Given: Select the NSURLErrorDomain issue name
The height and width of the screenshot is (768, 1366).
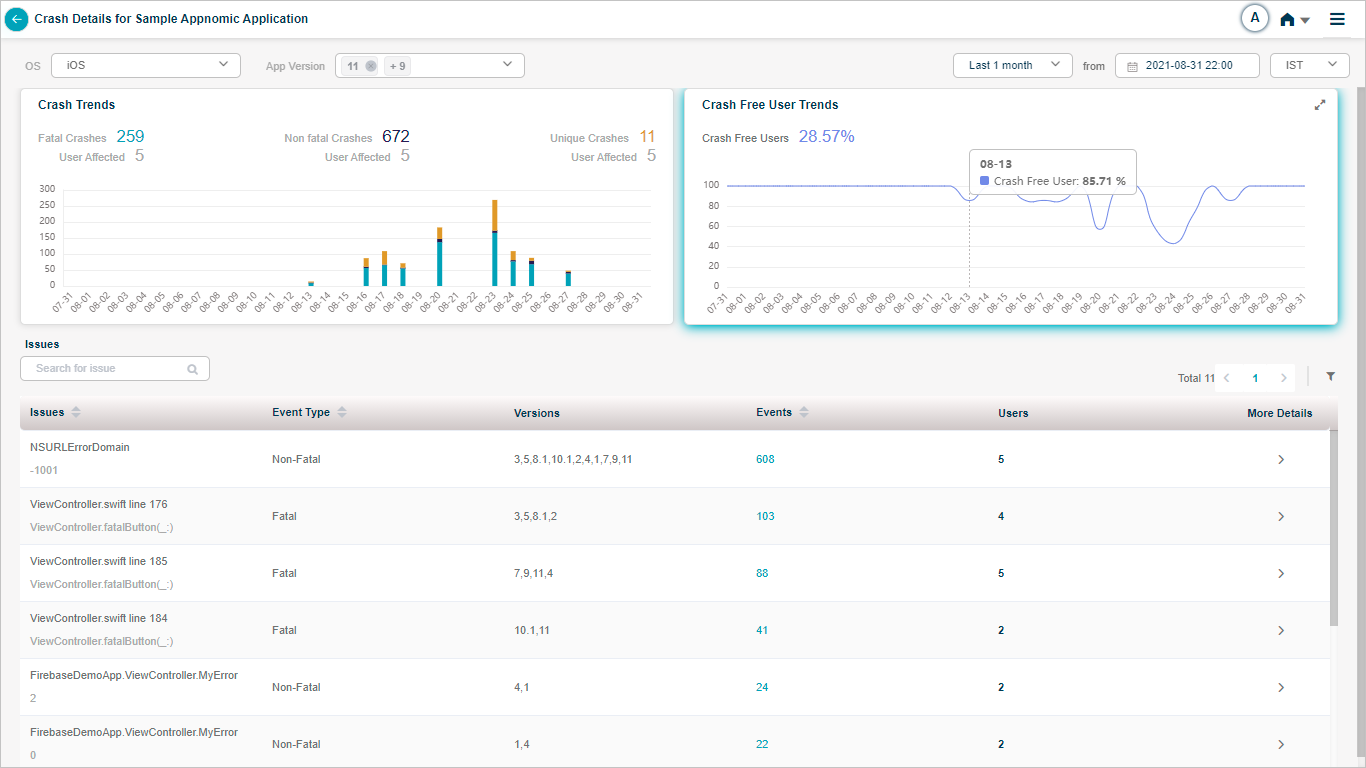Looking at the screenshot, I should point(80,448).
